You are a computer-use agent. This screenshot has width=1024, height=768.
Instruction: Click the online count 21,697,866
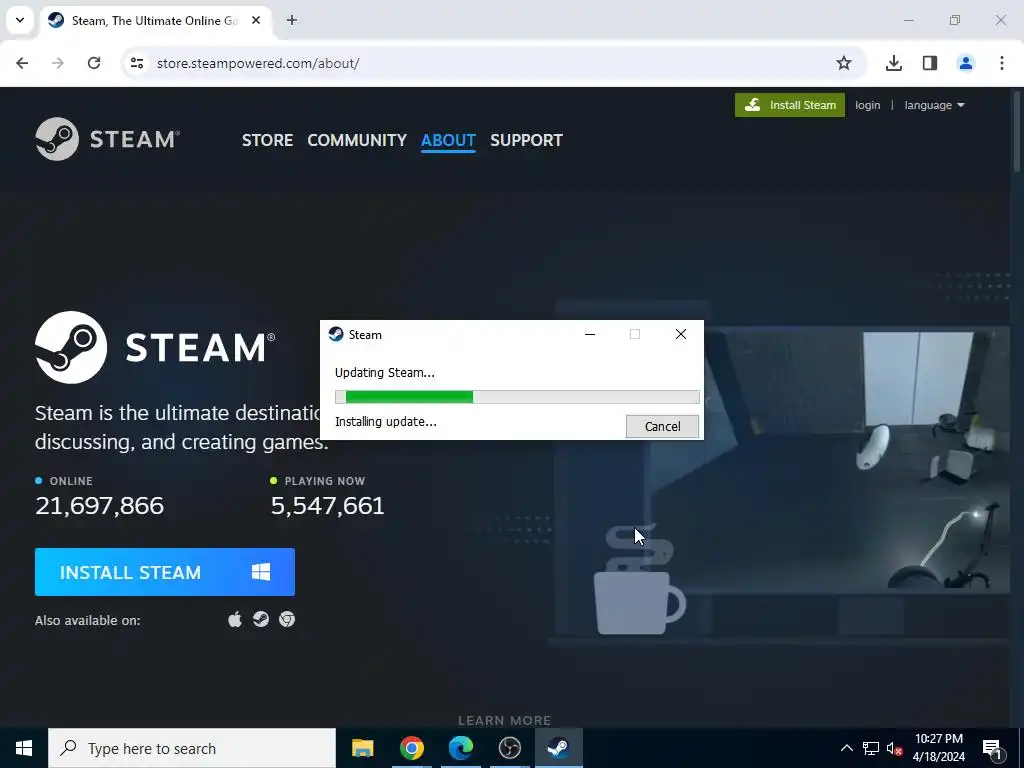click(x=99, y=505)
